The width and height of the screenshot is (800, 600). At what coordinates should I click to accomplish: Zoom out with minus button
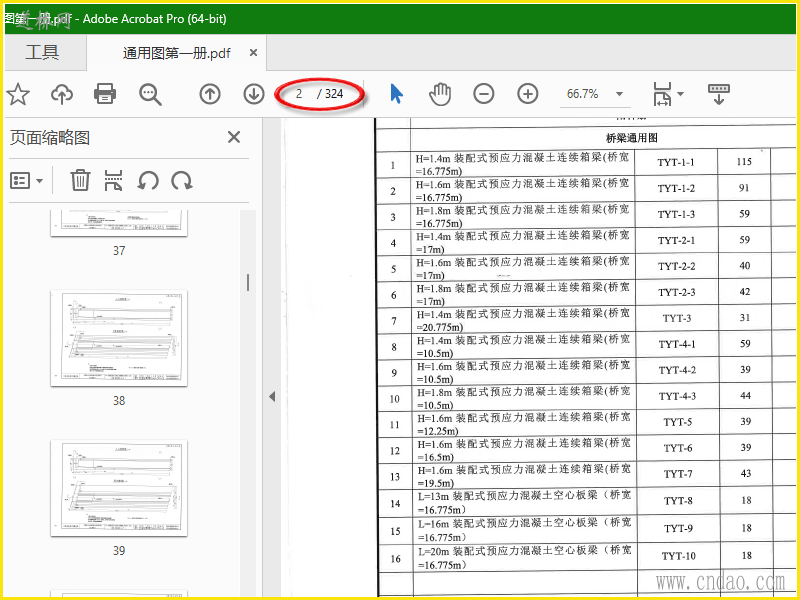[x=484, y=94]
